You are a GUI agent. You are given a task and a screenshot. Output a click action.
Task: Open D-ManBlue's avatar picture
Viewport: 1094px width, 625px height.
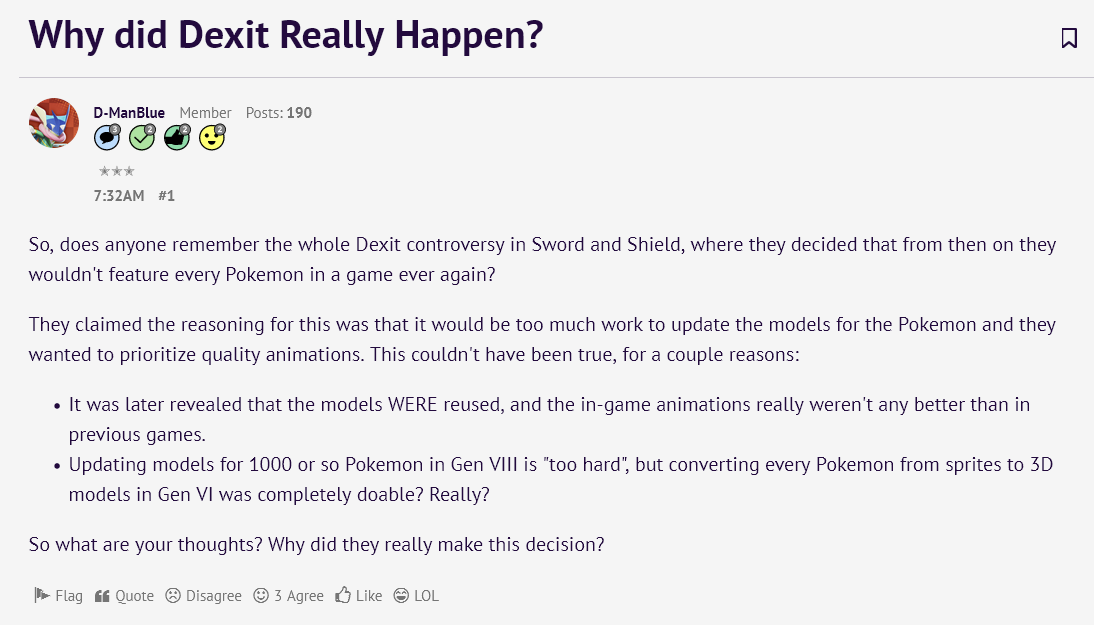[54, 123]
